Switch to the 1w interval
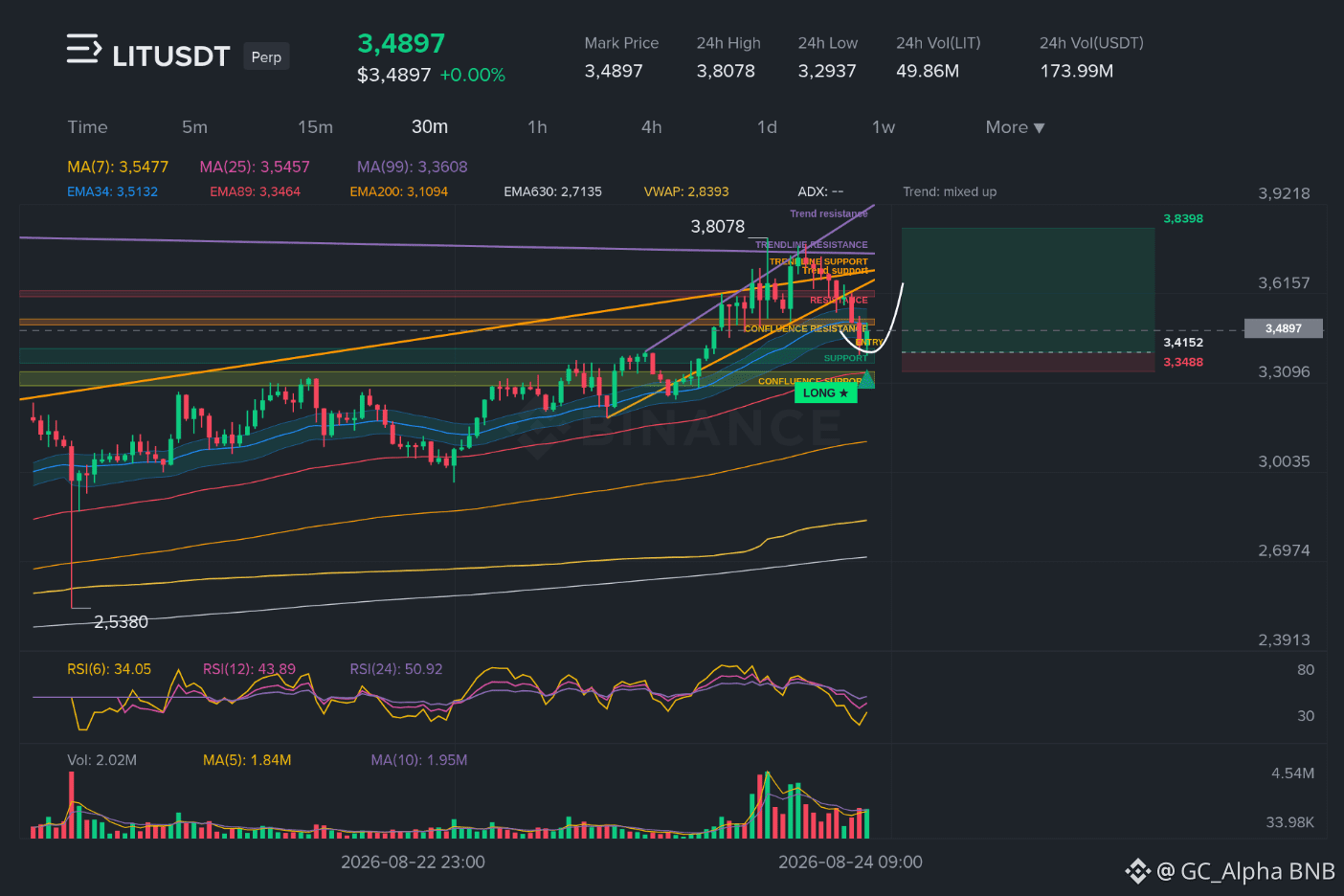 tap(883, 127)
